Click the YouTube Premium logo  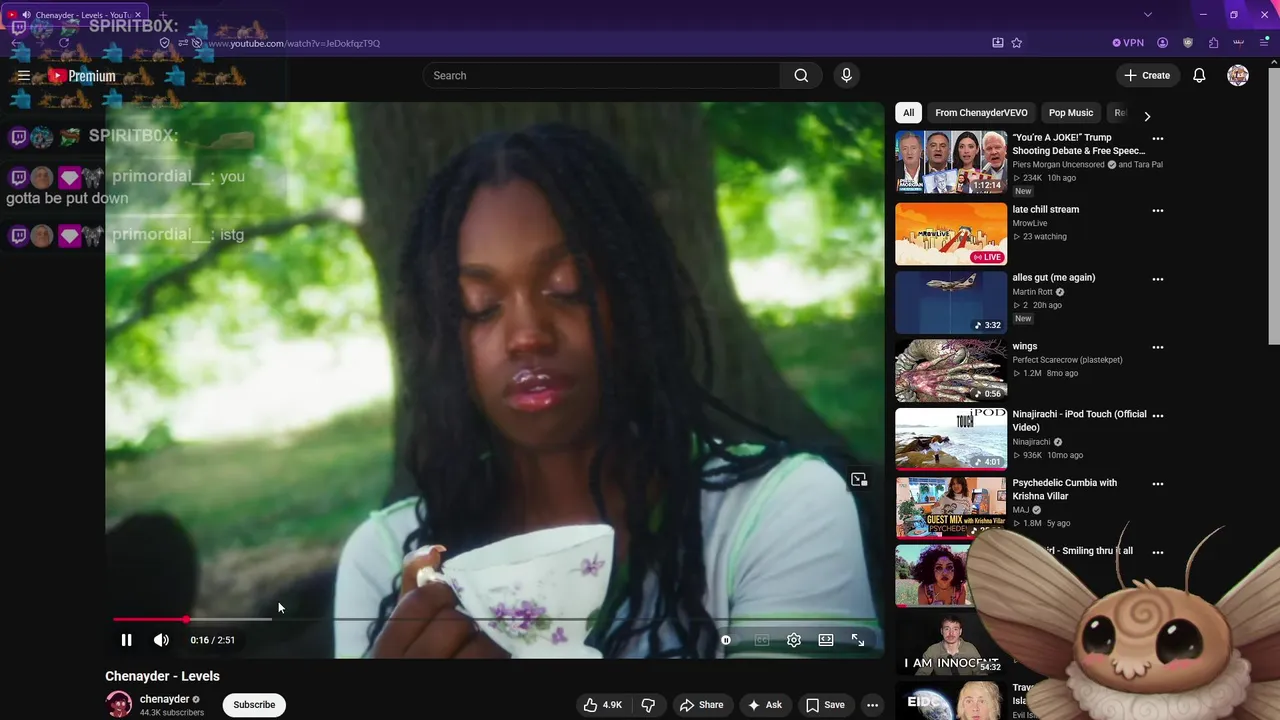click(82, 76)
